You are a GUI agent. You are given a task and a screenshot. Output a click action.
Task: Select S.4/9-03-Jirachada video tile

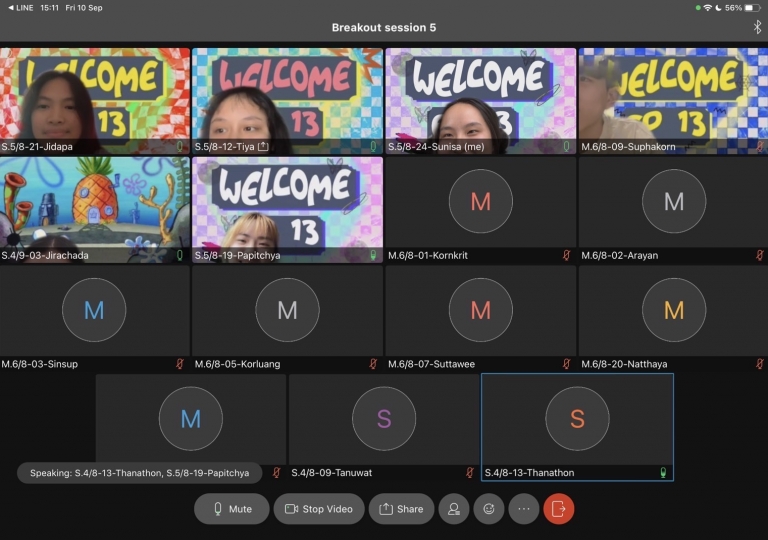[95, 210]
